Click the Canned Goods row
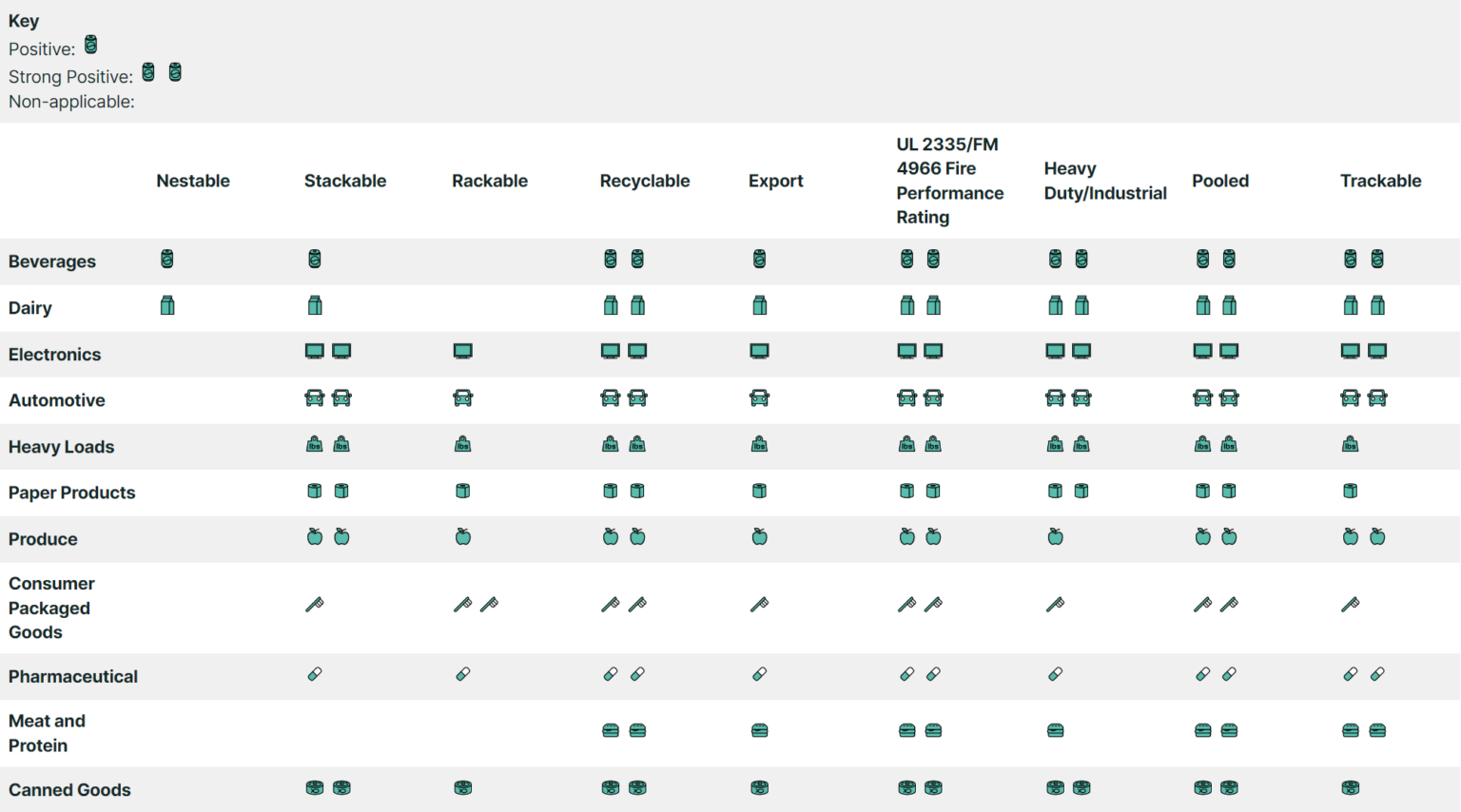 pos(69,789)
